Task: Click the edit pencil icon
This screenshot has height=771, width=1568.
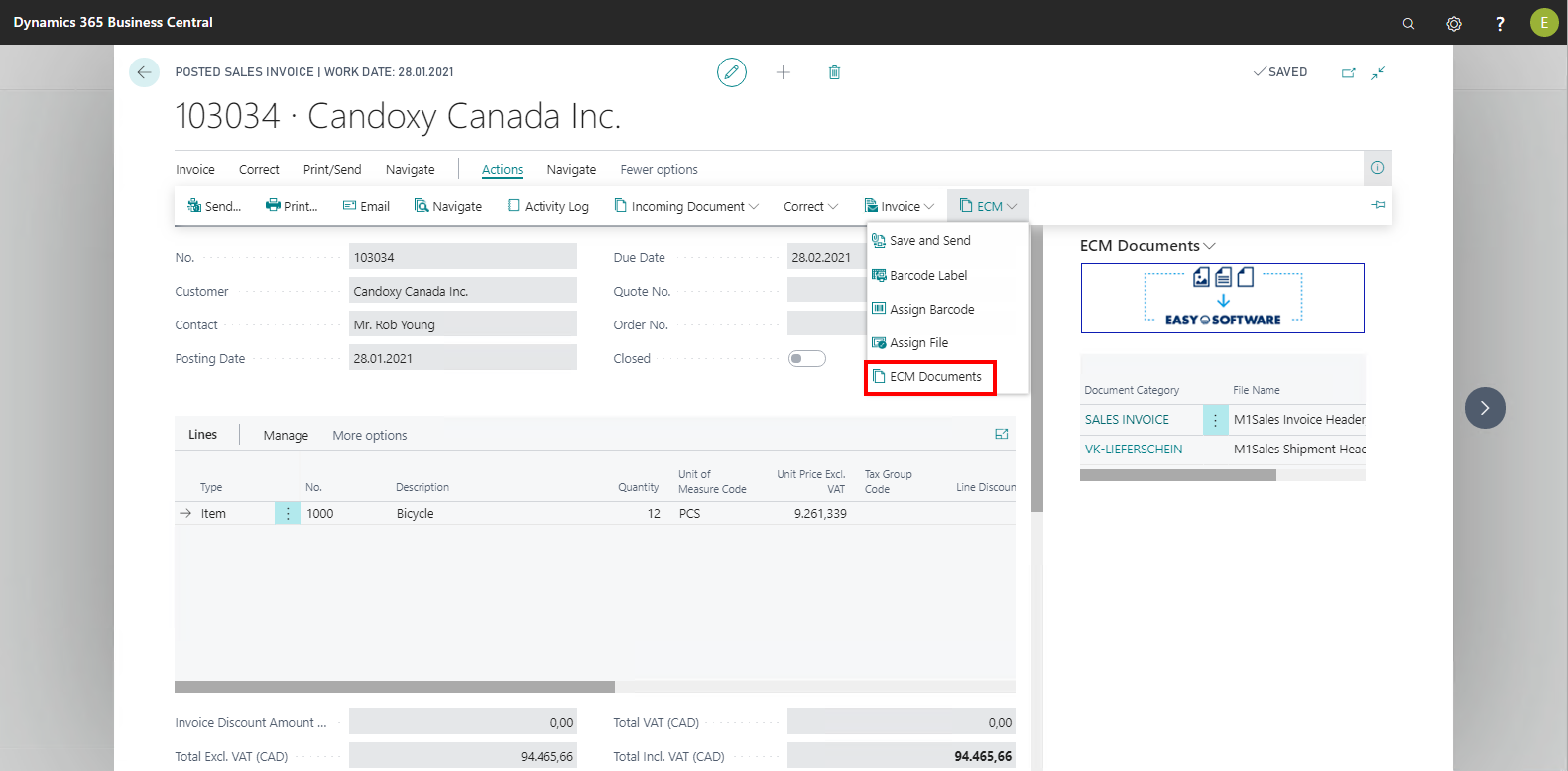Action: click(732, 72)
